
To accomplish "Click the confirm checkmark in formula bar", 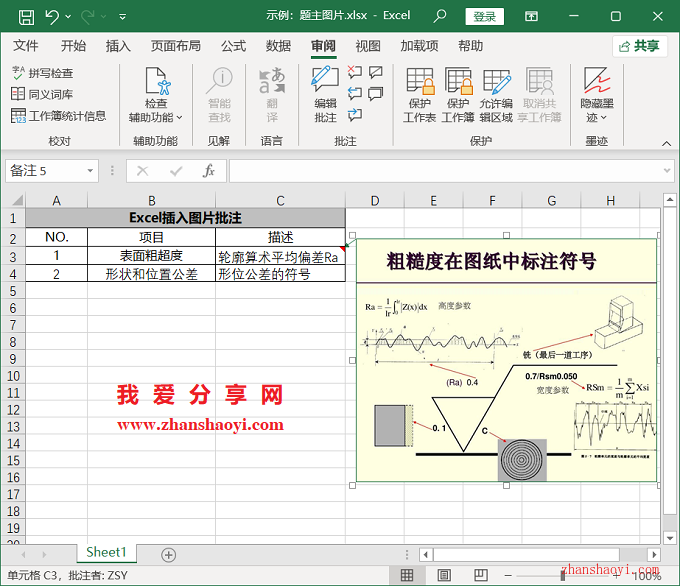I will point(176,171).
